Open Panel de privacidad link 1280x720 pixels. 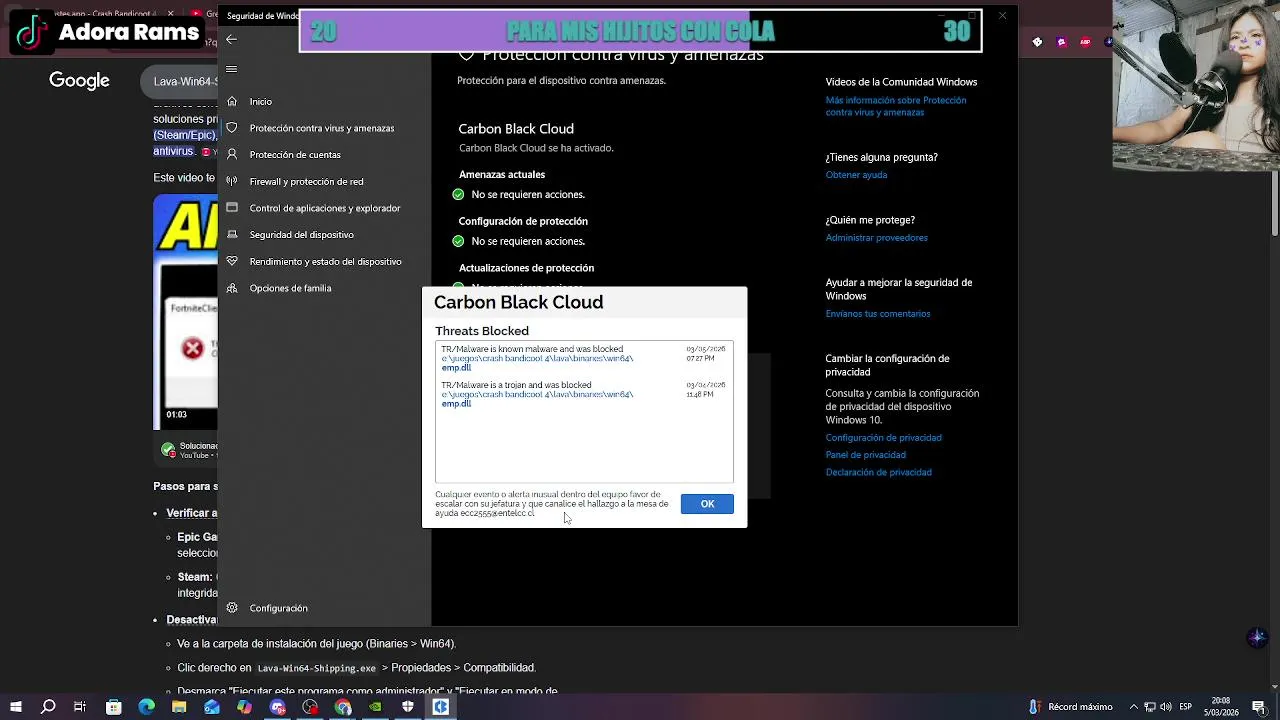(x=865, y=455)
